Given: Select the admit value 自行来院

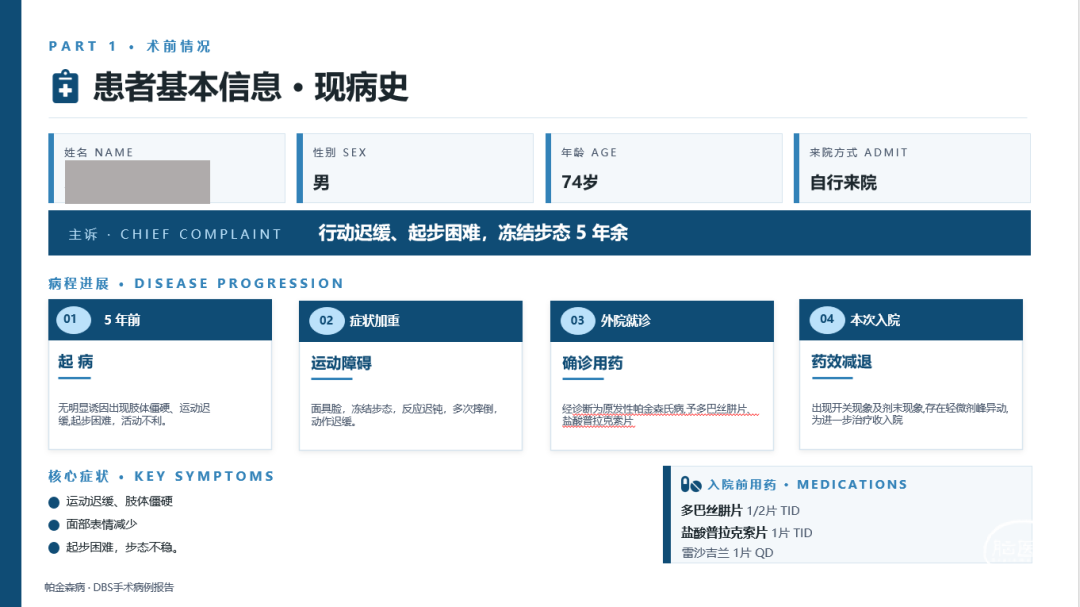Looking at the screenshot, I should pos(843,183).
